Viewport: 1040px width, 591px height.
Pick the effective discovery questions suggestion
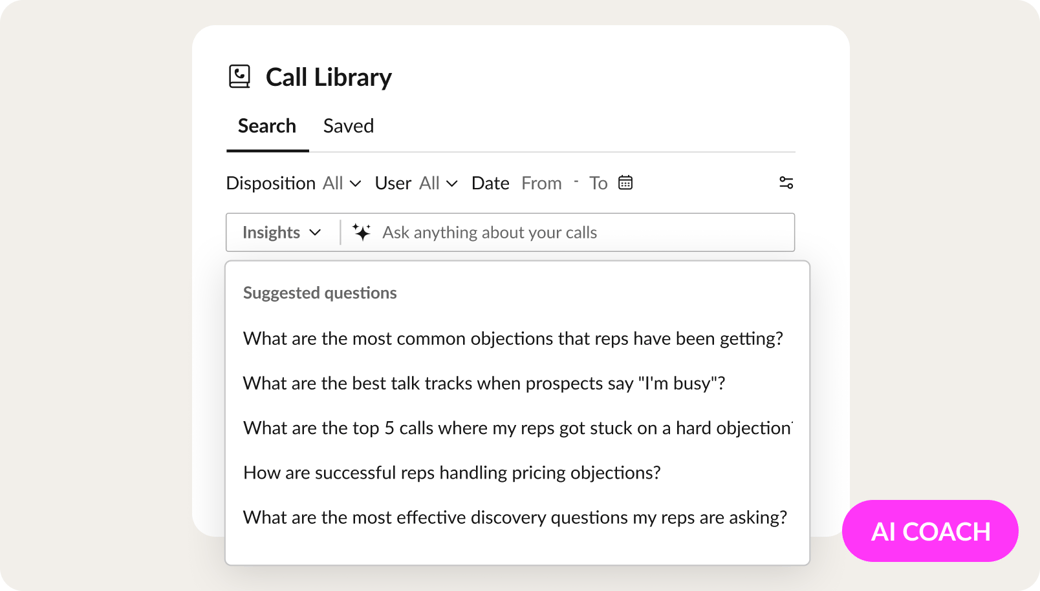[x=515, y=517]
